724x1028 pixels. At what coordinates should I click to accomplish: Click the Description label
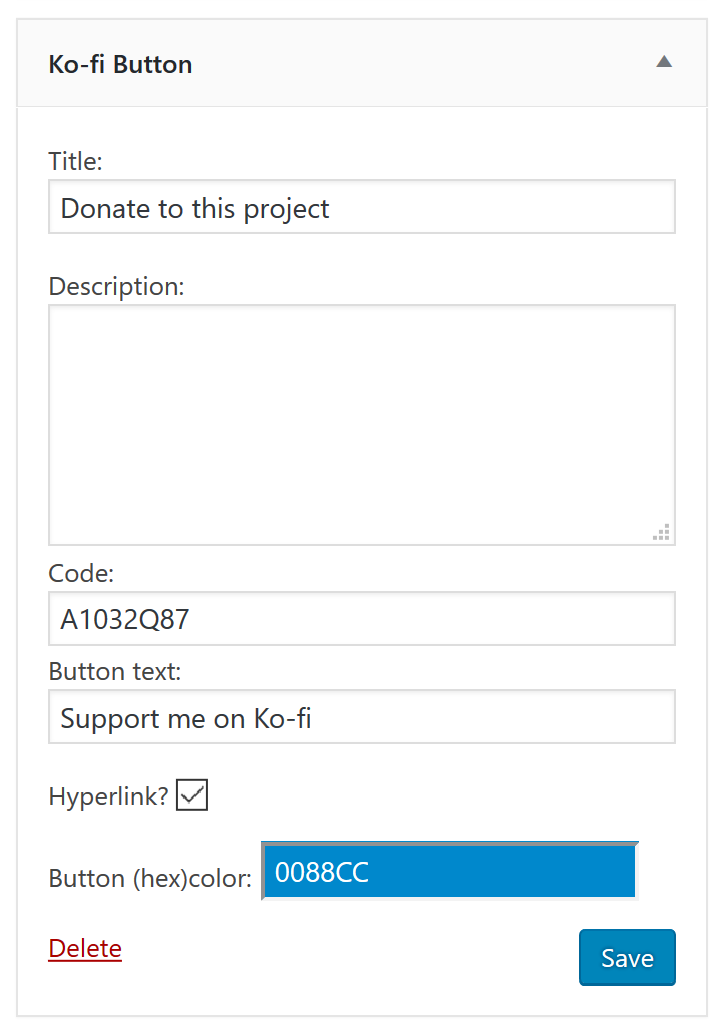click(x=116, y=287)
